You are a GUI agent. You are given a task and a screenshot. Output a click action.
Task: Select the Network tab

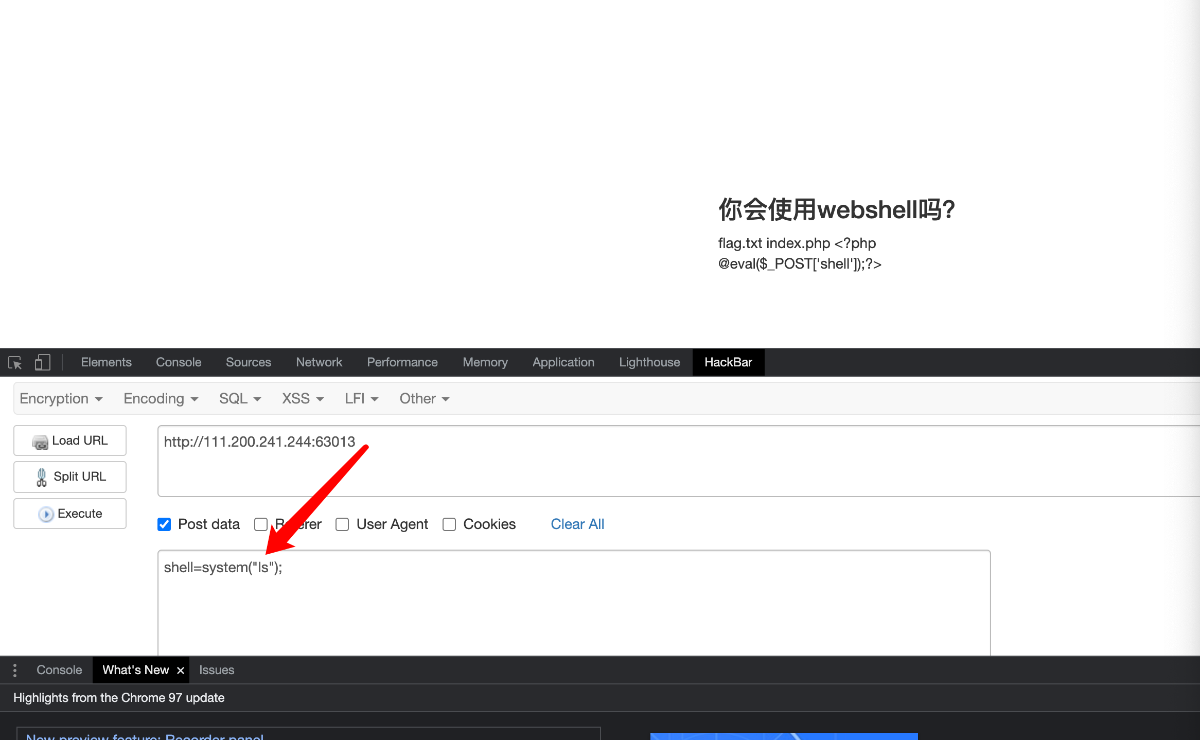pos(319,362)
